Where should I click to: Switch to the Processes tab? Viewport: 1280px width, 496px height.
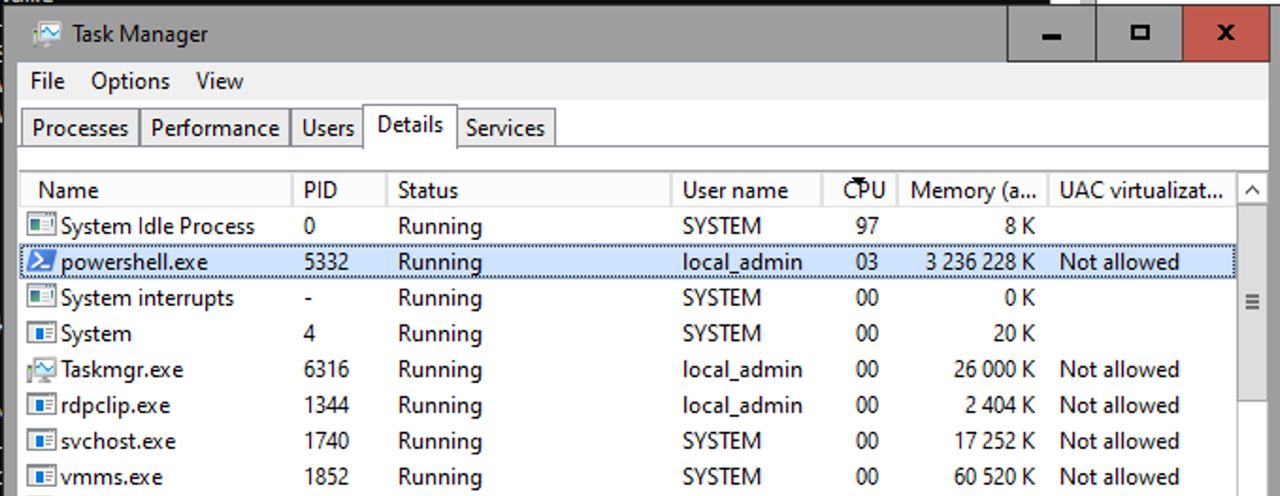click(x=80, y=128)
